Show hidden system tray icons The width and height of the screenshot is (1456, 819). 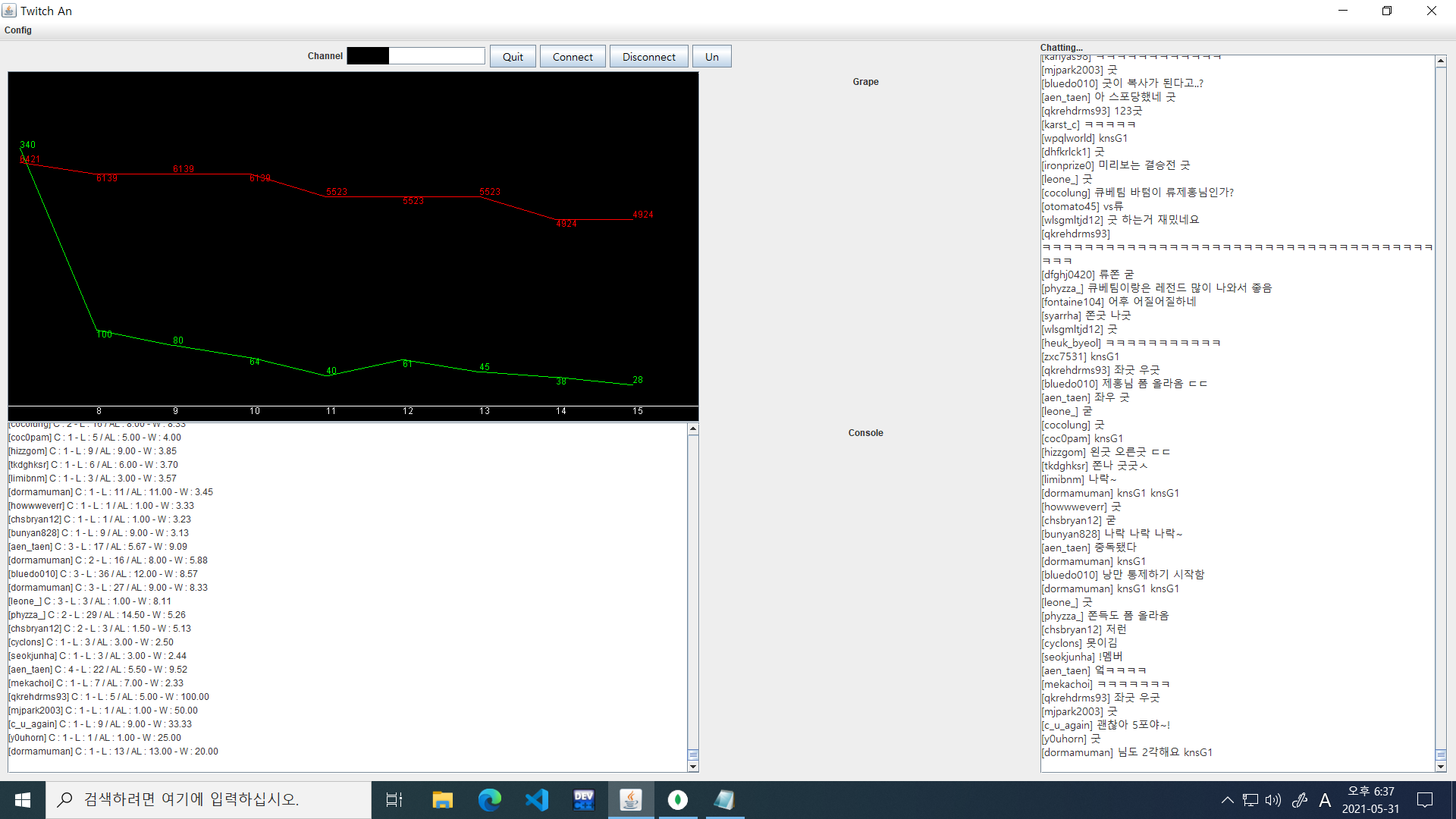[1227, 800]
